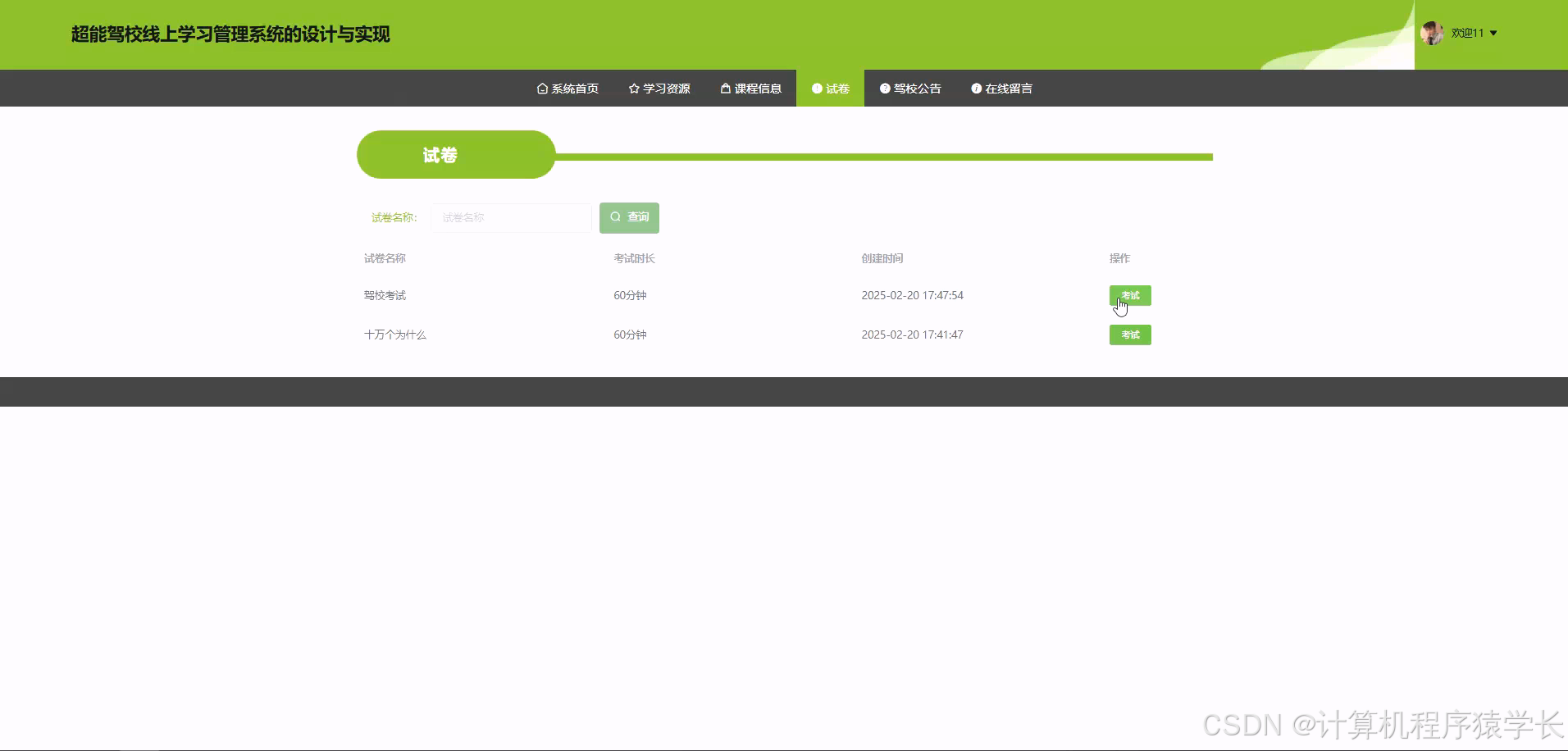Click the 查询 search button
The width and height of the screenshot is (1568, 751).
[x=629, y=218]
